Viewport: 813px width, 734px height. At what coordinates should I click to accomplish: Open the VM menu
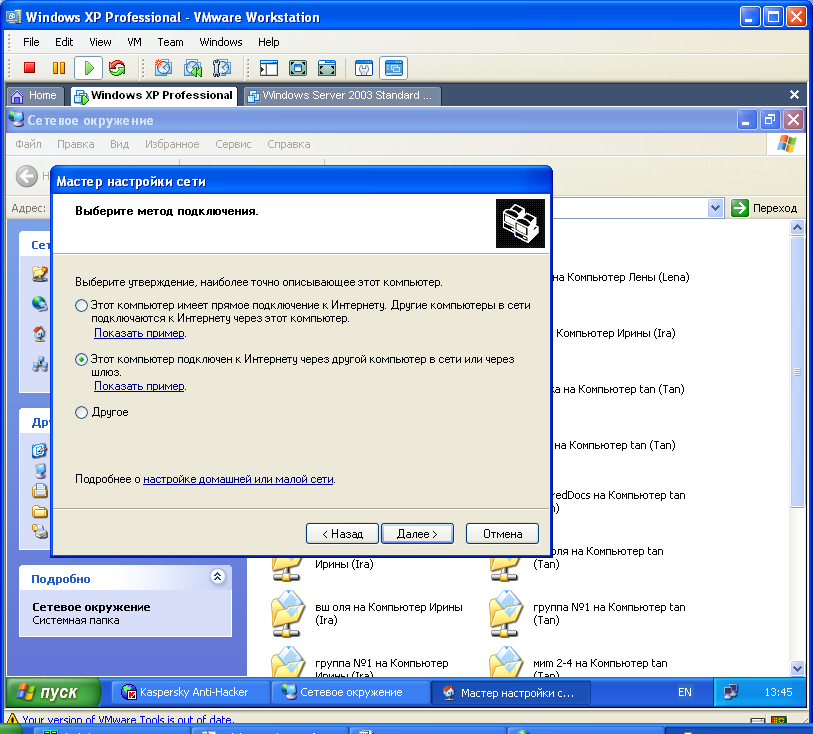point(134,42)
